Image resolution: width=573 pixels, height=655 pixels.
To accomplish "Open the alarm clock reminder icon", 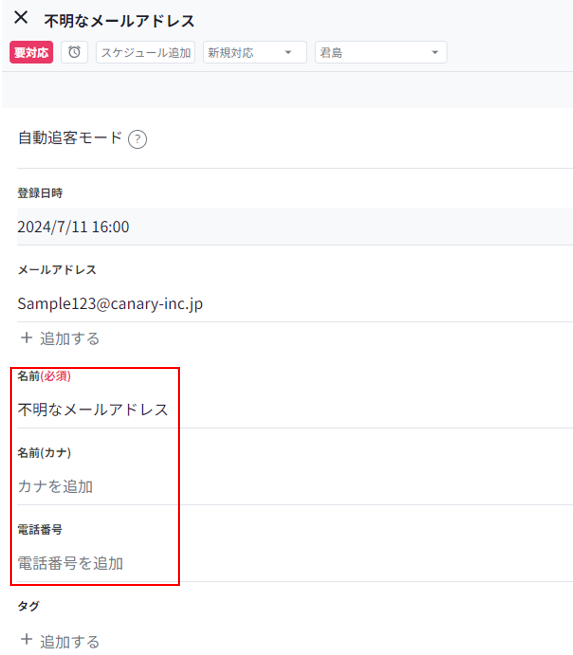I will click(74, 52).
